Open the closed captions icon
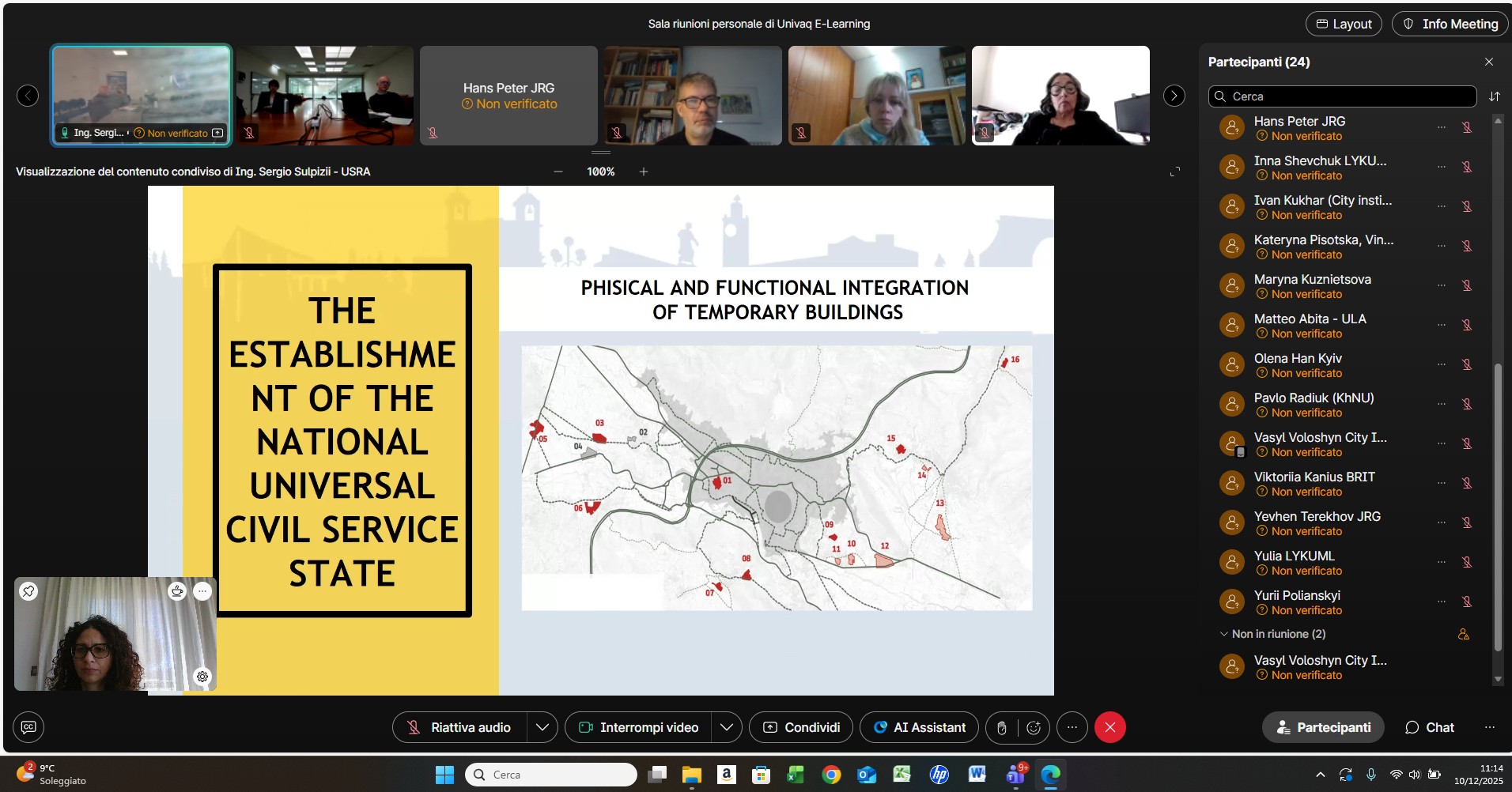1512x792 pixels. tap(28, 727)
